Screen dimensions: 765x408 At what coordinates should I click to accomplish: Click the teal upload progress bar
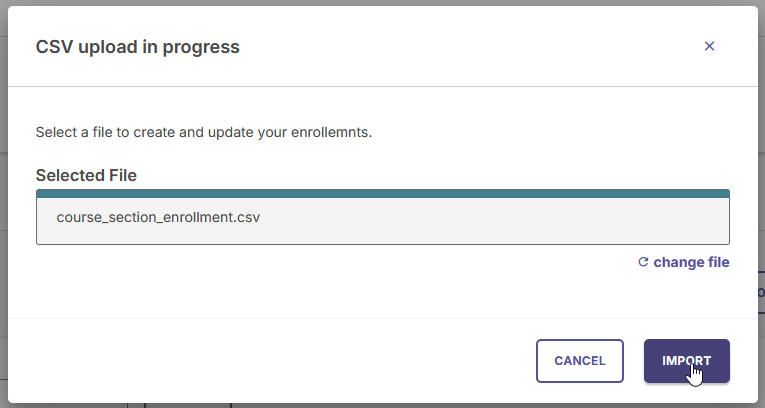(x=382, y=194)
